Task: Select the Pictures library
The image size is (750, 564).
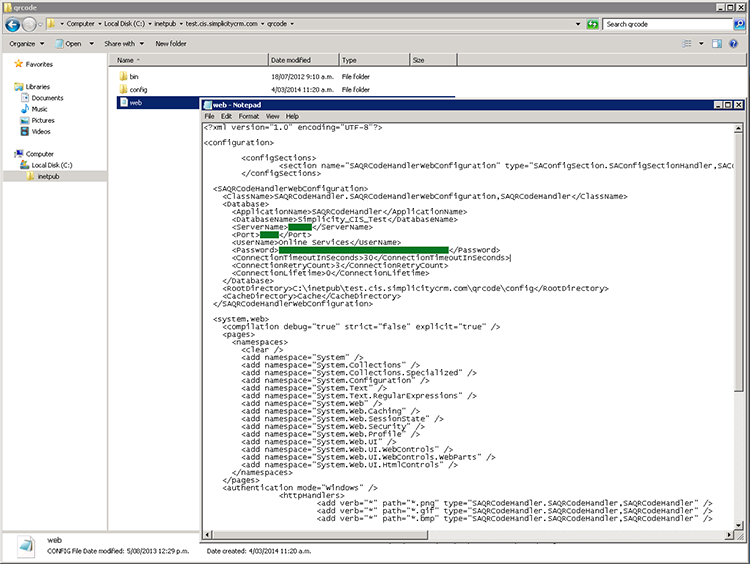Action: 43,121
